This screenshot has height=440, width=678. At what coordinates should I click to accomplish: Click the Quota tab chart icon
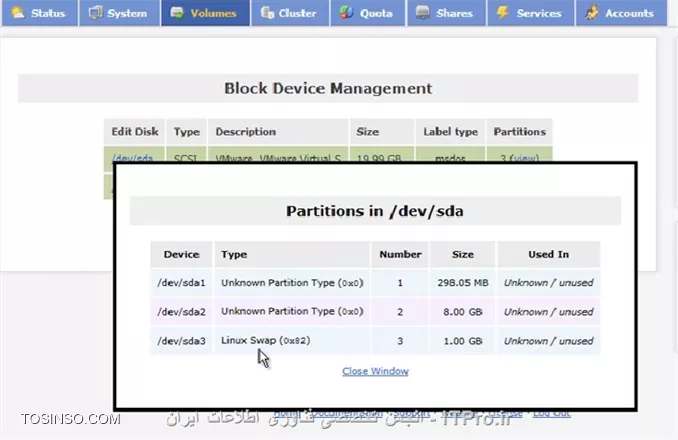(346, 13)
